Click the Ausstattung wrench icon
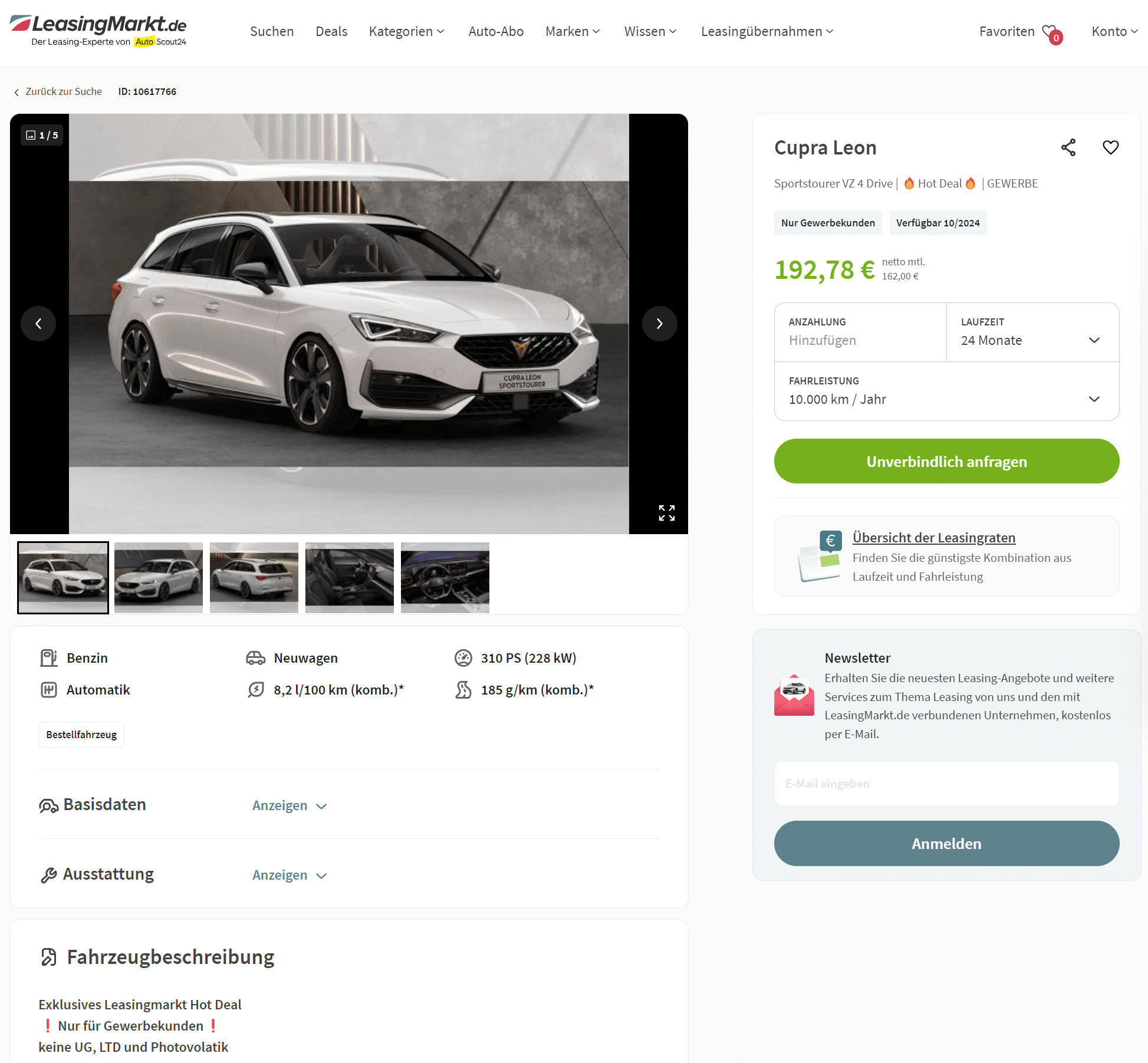The height and width of the screenshot is (1063, 1148). point(48,875)
